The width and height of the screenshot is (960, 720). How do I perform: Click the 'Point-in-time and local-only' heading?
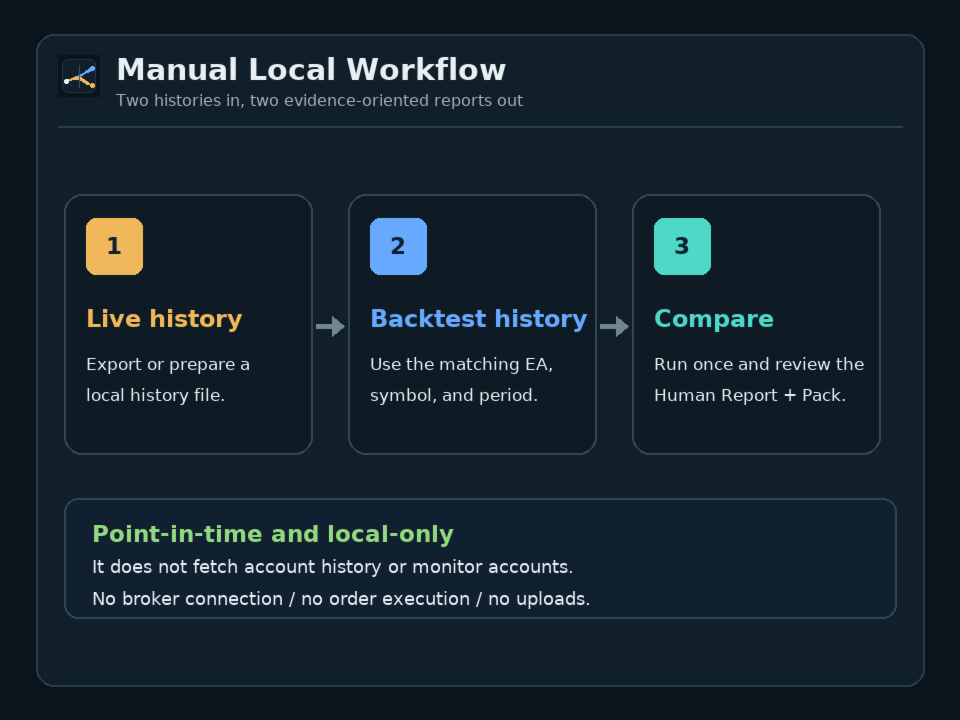pyautogui.click(x=273, y=534)
